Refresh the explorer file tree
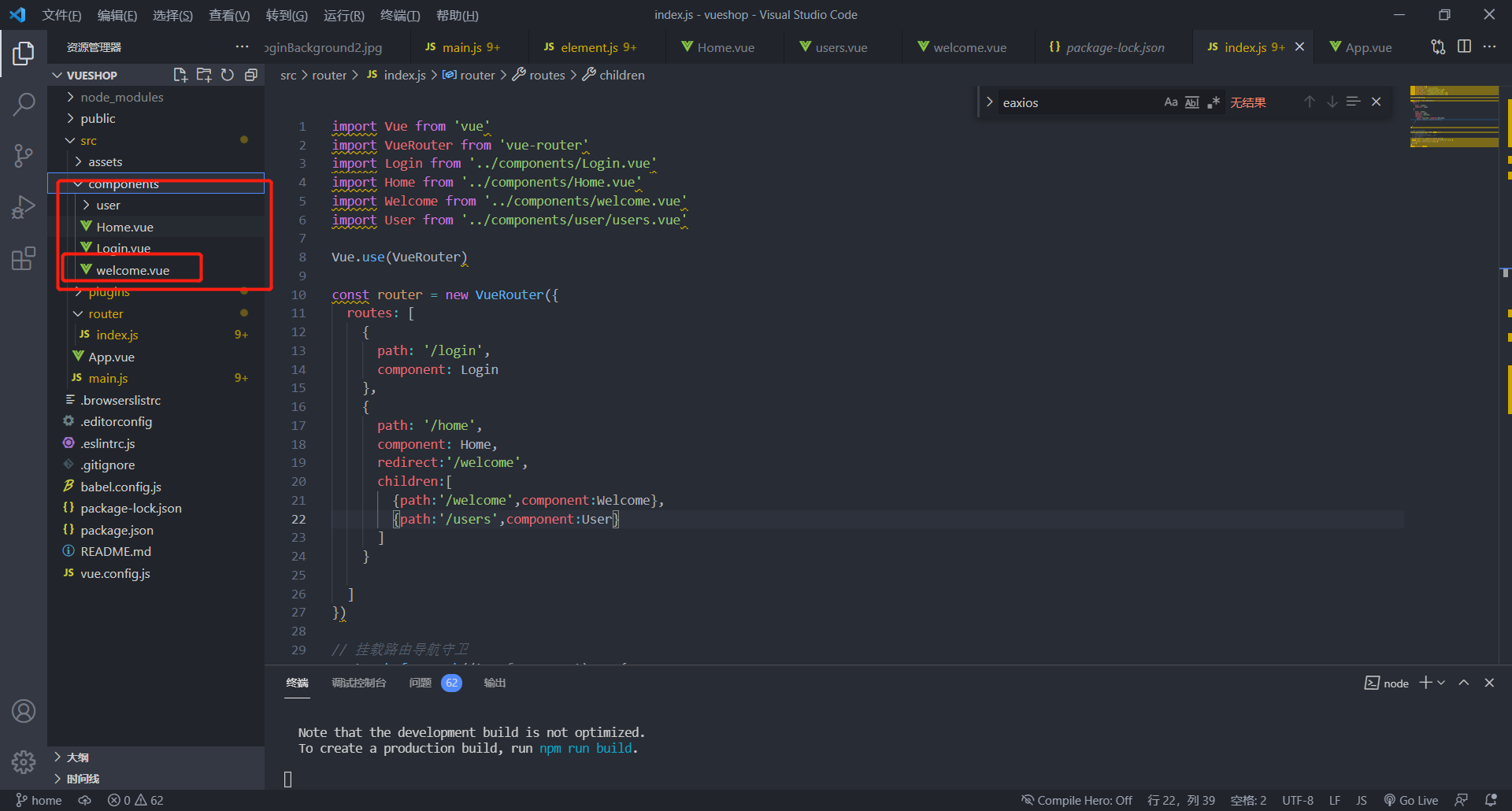Screen dimensions: 1512x811 point(228,75)
